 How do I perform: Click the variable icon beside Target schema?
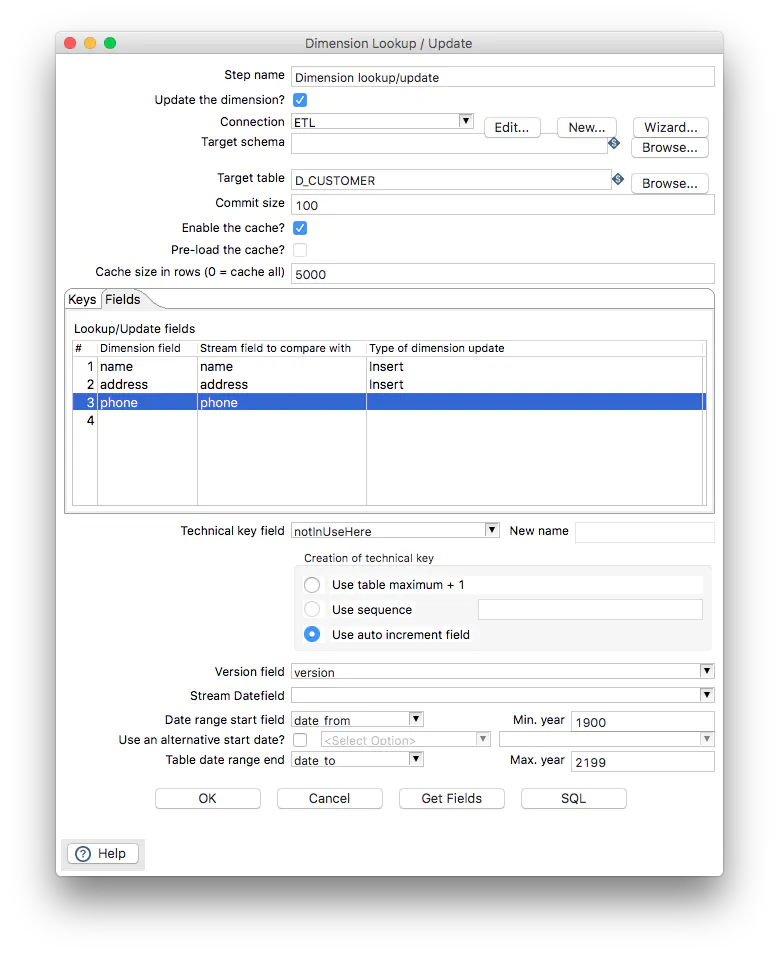pos(614,143)
